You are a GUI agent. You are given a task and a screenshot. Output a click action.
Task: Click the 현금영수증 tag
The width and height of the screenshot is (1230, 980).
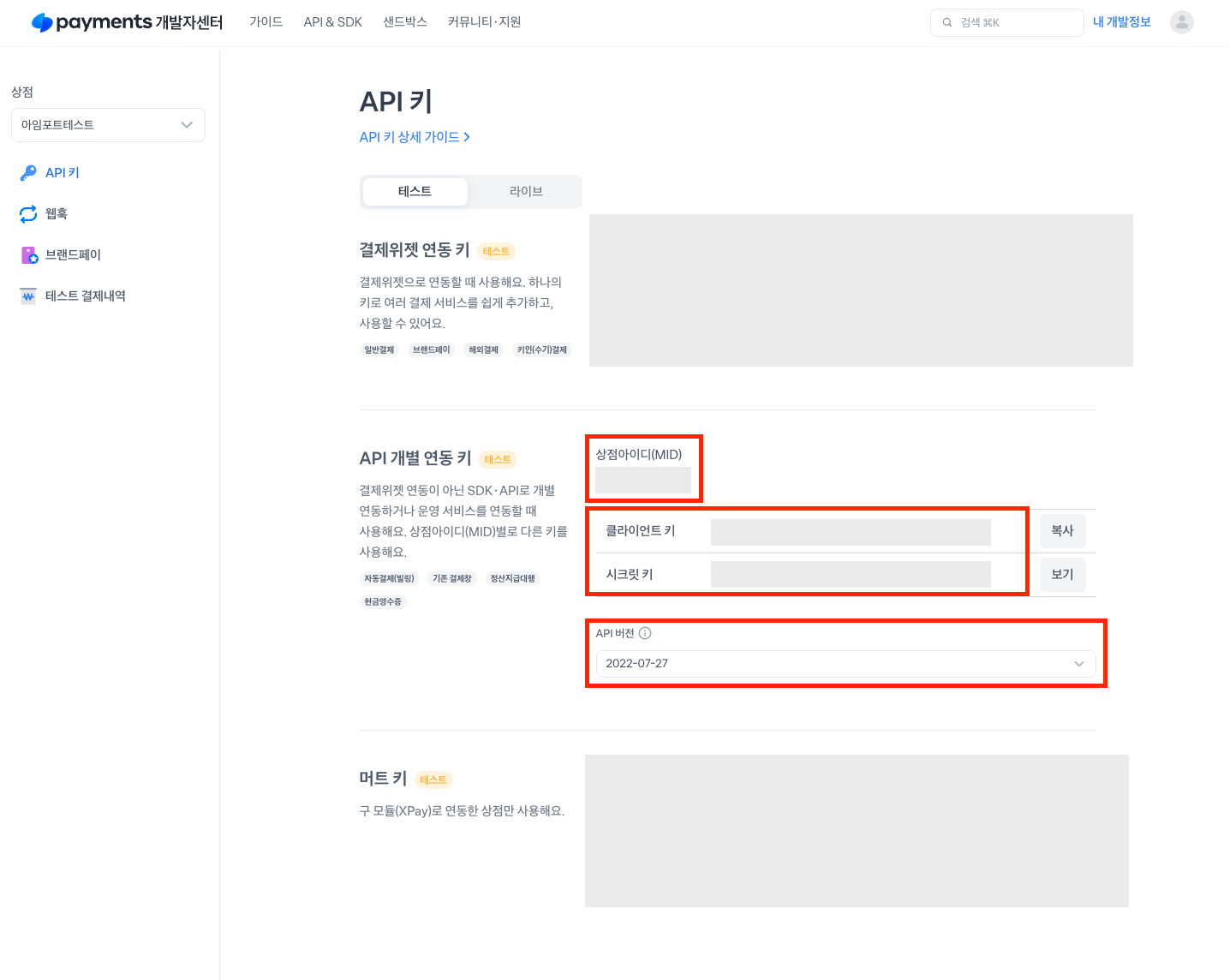point(383,602)
